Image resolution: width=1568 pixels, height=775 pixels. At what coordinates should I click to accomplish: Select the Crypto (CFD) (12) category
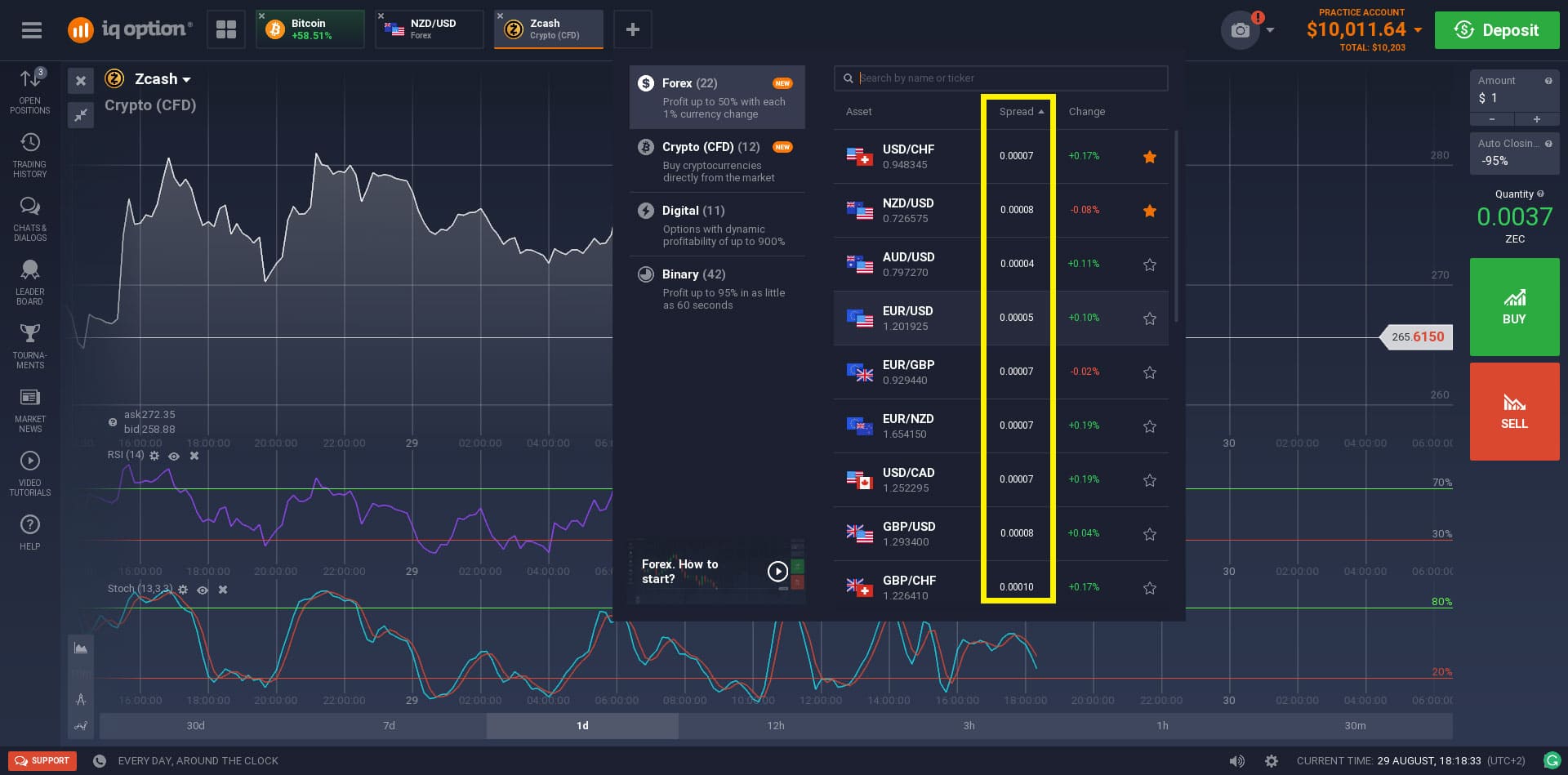[x=717, y=161]
